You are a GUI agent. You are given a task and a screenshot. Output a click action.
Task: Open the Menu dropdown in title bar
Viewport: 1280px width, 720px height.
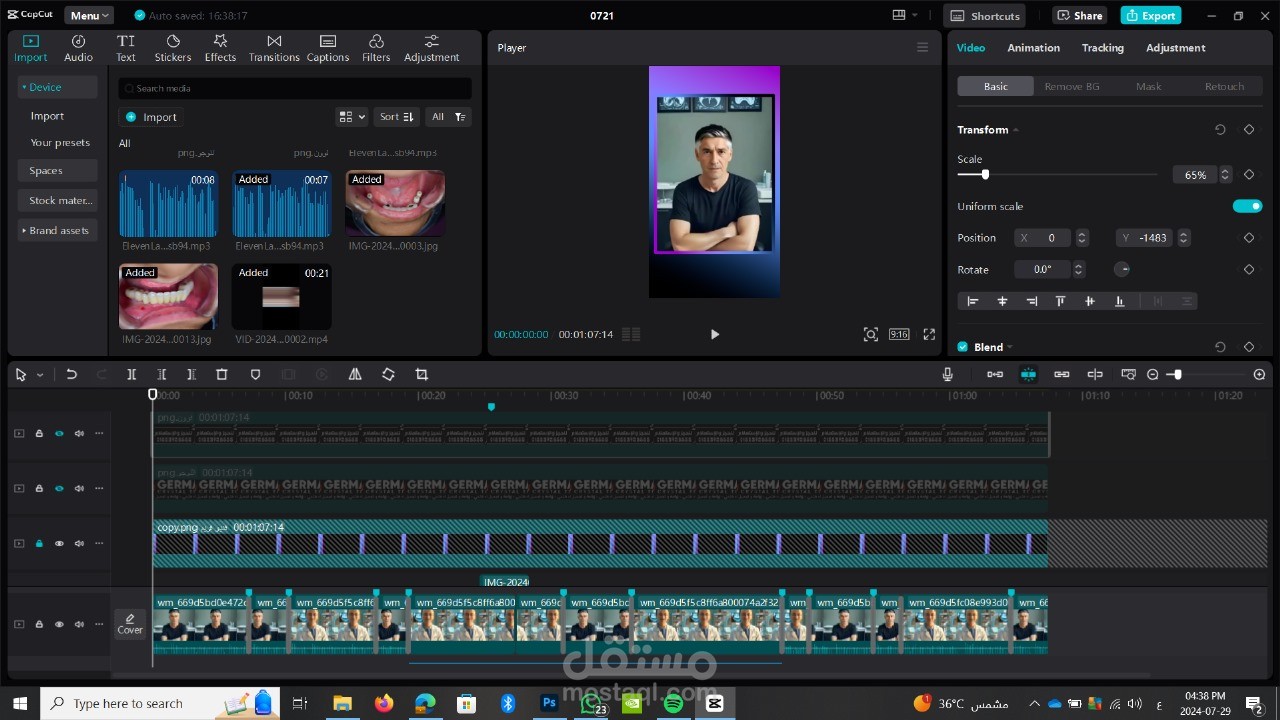(89, 15)
